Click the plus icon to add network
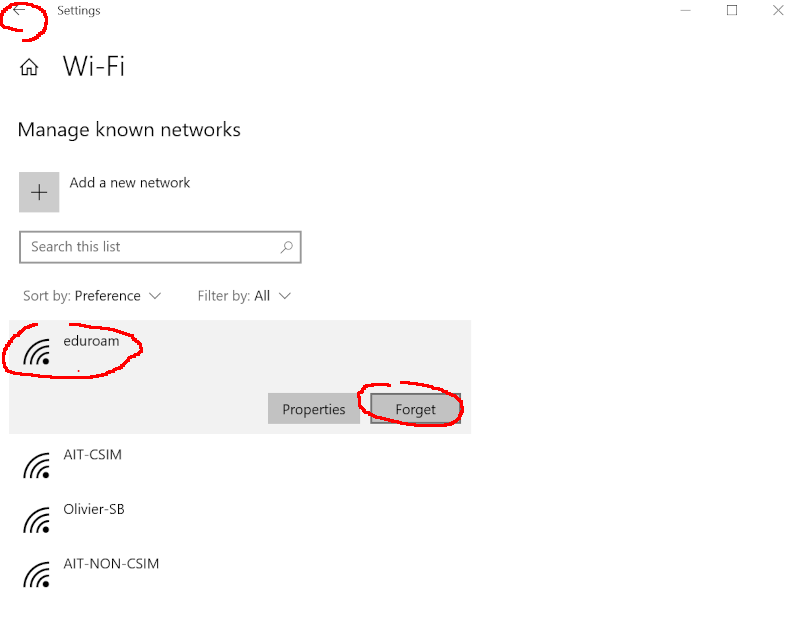The image size is (800, 626). [x=39, y=192]
